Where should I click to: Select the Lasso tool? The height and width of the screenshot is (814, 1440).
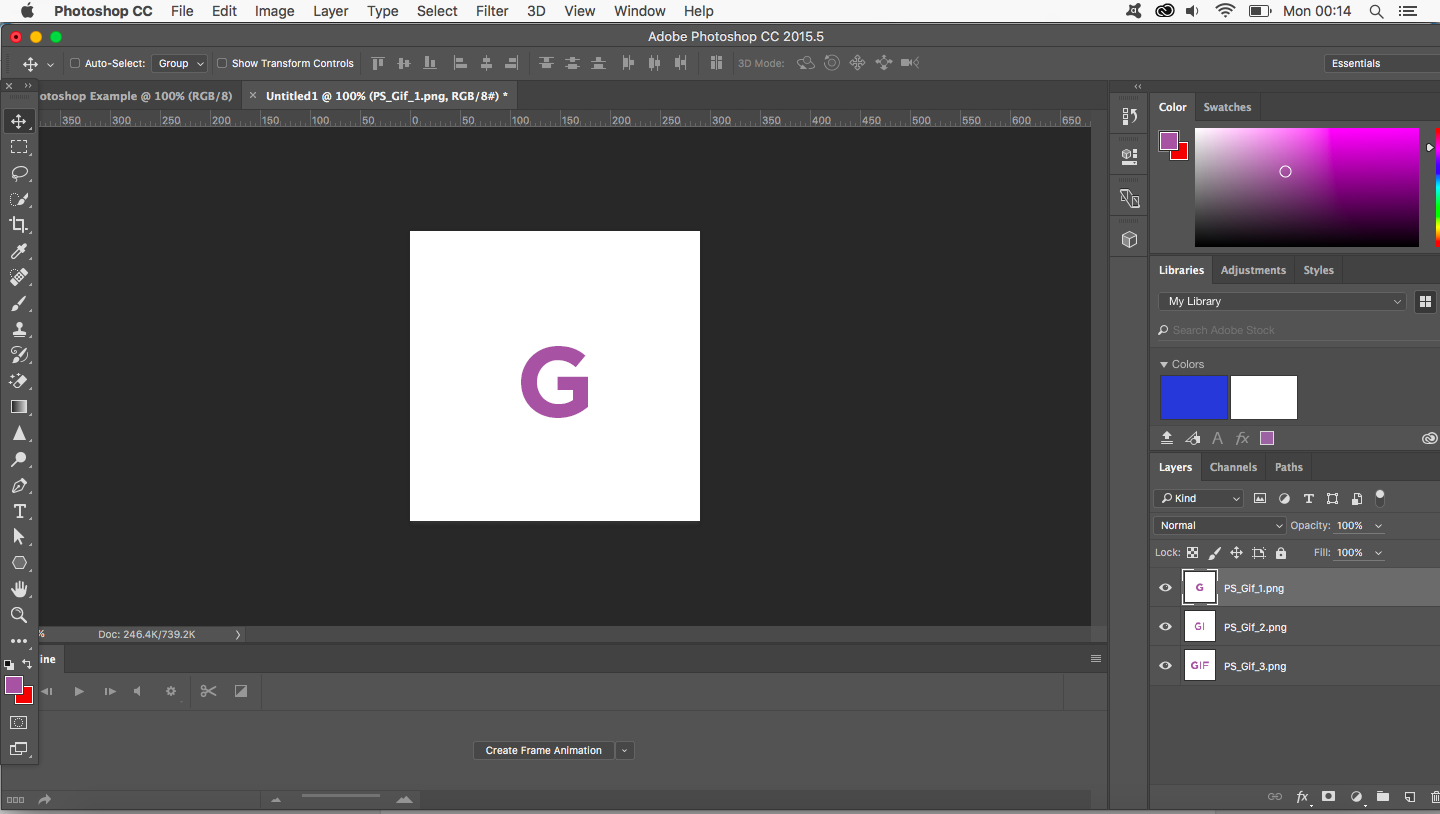(19, 173)
